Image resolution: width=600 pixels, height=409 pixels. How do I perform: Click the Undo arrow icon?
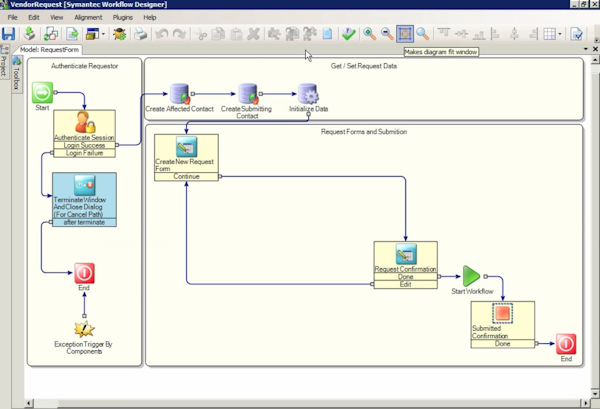pos(162,34)
